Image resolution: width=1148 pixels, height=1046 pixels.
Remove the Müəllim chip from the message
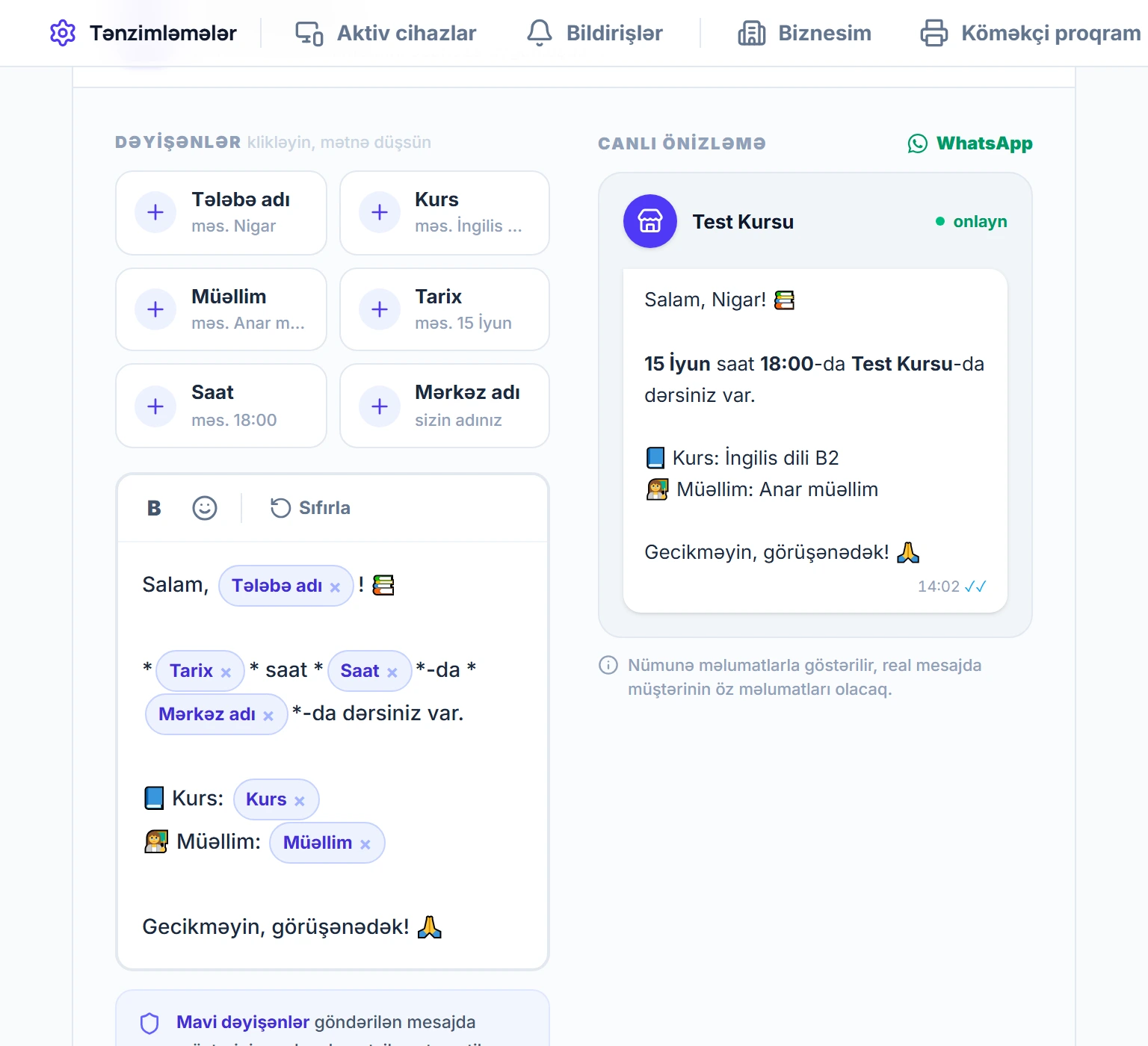click(365, 844)
